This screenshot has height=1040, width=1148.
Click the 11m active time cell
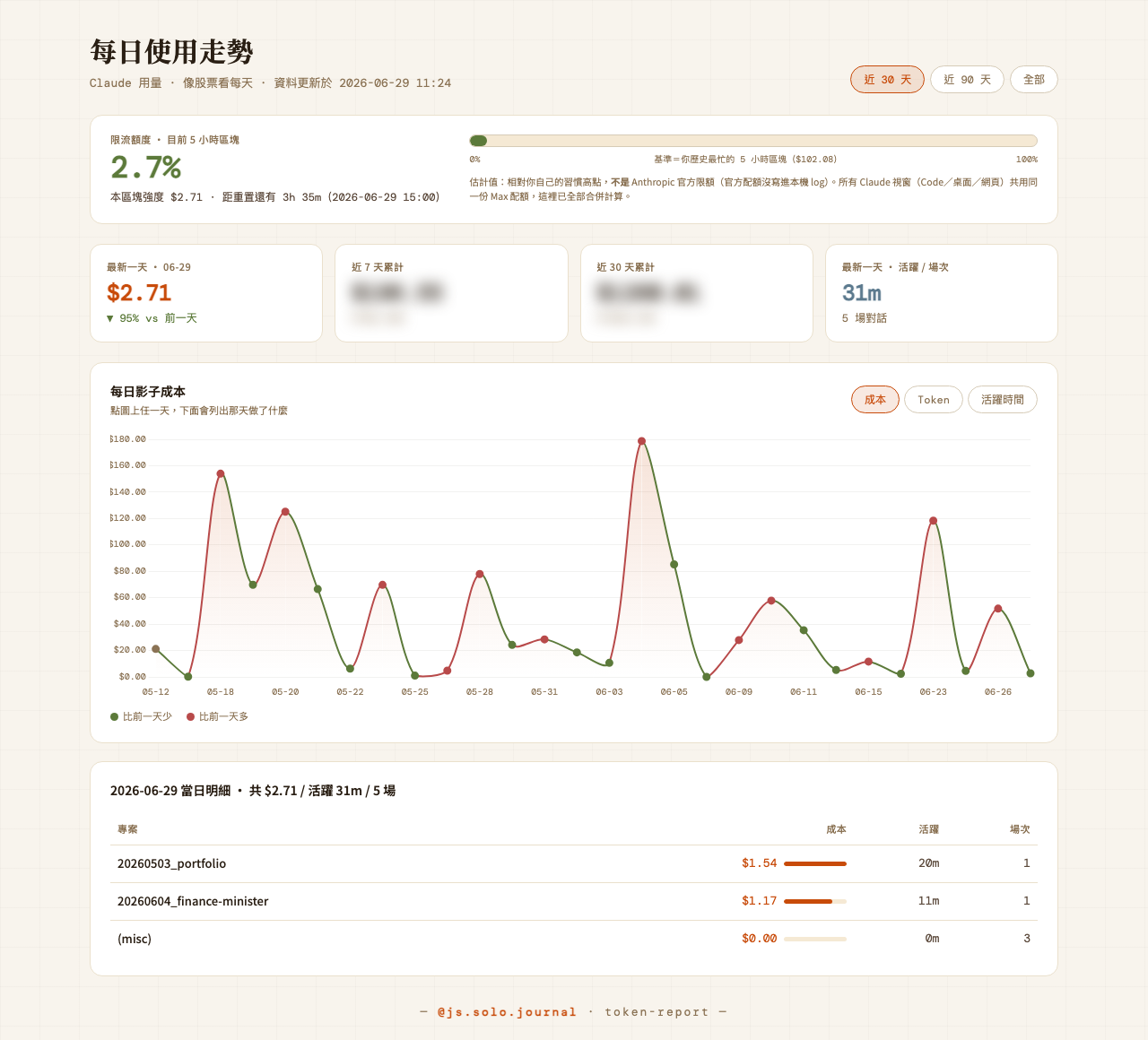click(929, 901)
